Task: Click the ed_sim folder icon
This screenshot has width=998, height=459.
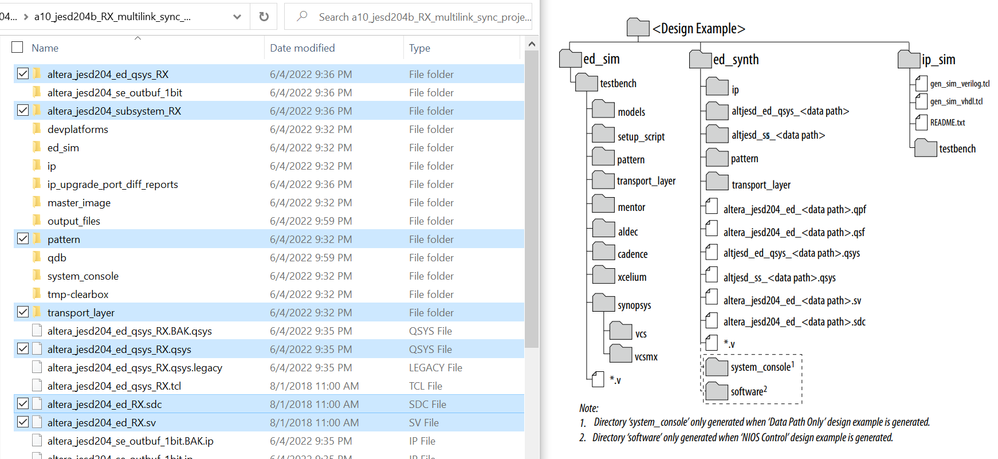Action: coord(37,147)
